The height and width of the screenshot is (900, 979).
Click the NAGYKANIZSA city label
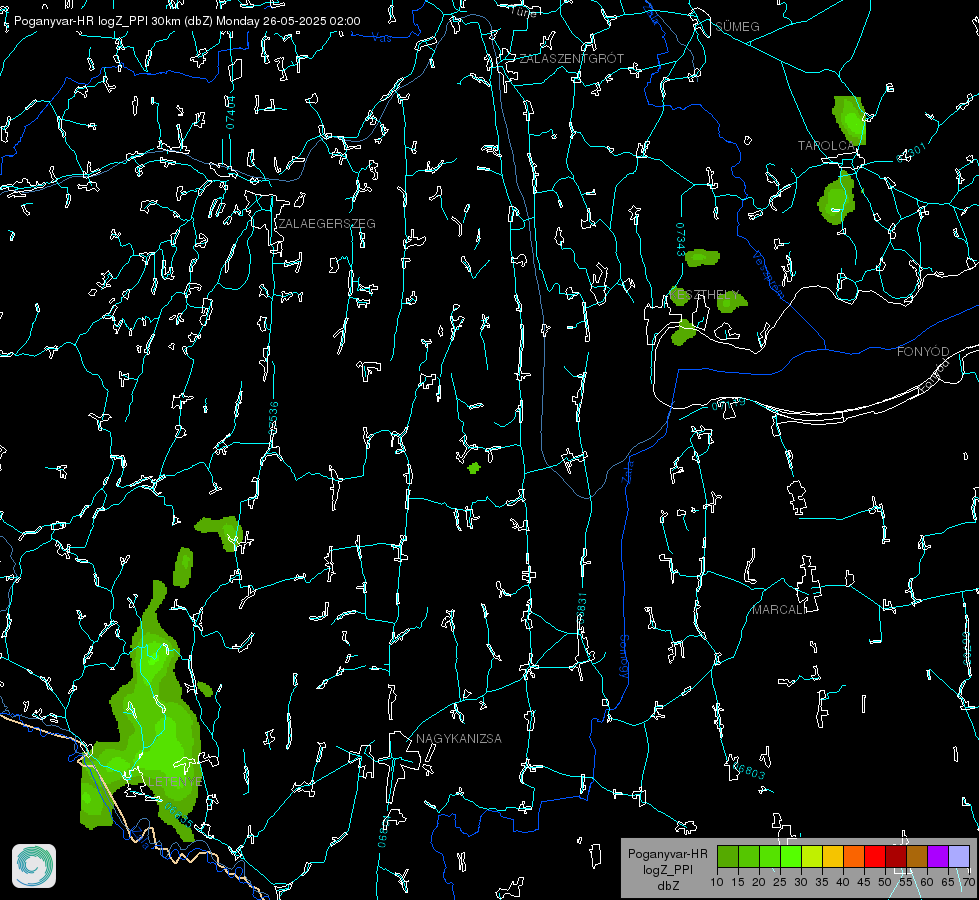click(459, 739)
